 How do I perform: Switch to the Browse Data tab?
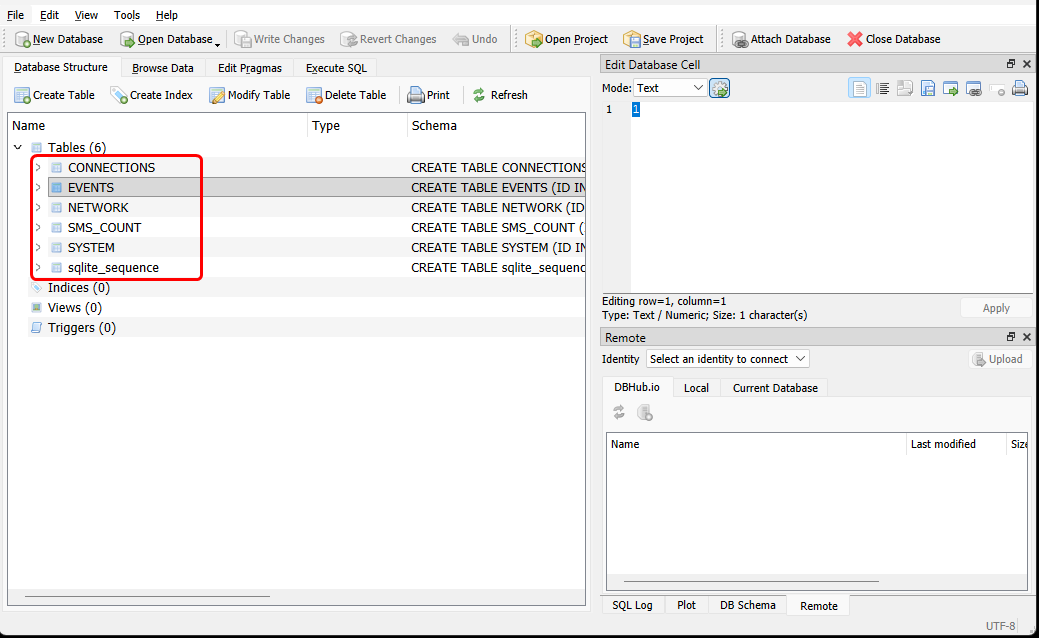(162, 68)
